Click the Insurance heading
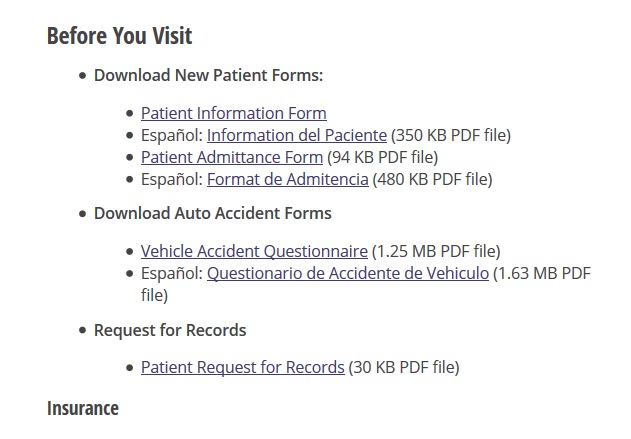Image resolution: width=631 pixels, height=439 pixels. [x=83, y=408]
